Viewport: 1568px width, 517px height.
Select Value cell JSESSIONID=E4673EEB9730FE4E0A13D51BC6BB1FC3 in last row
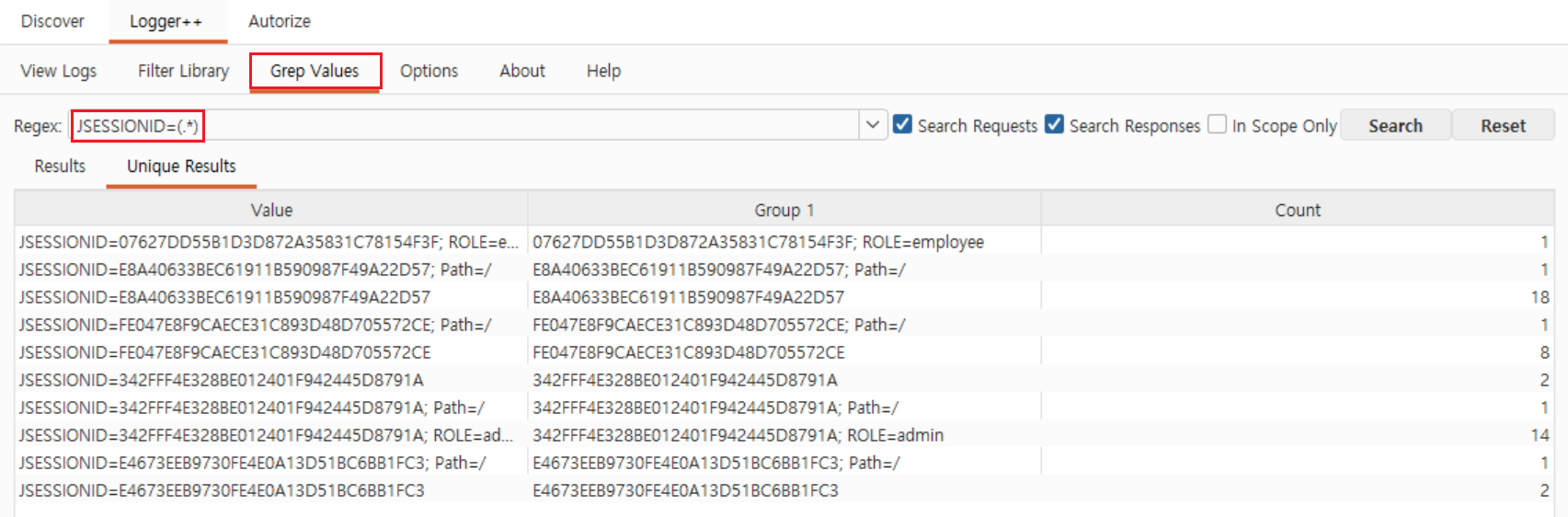click(271, 490)
